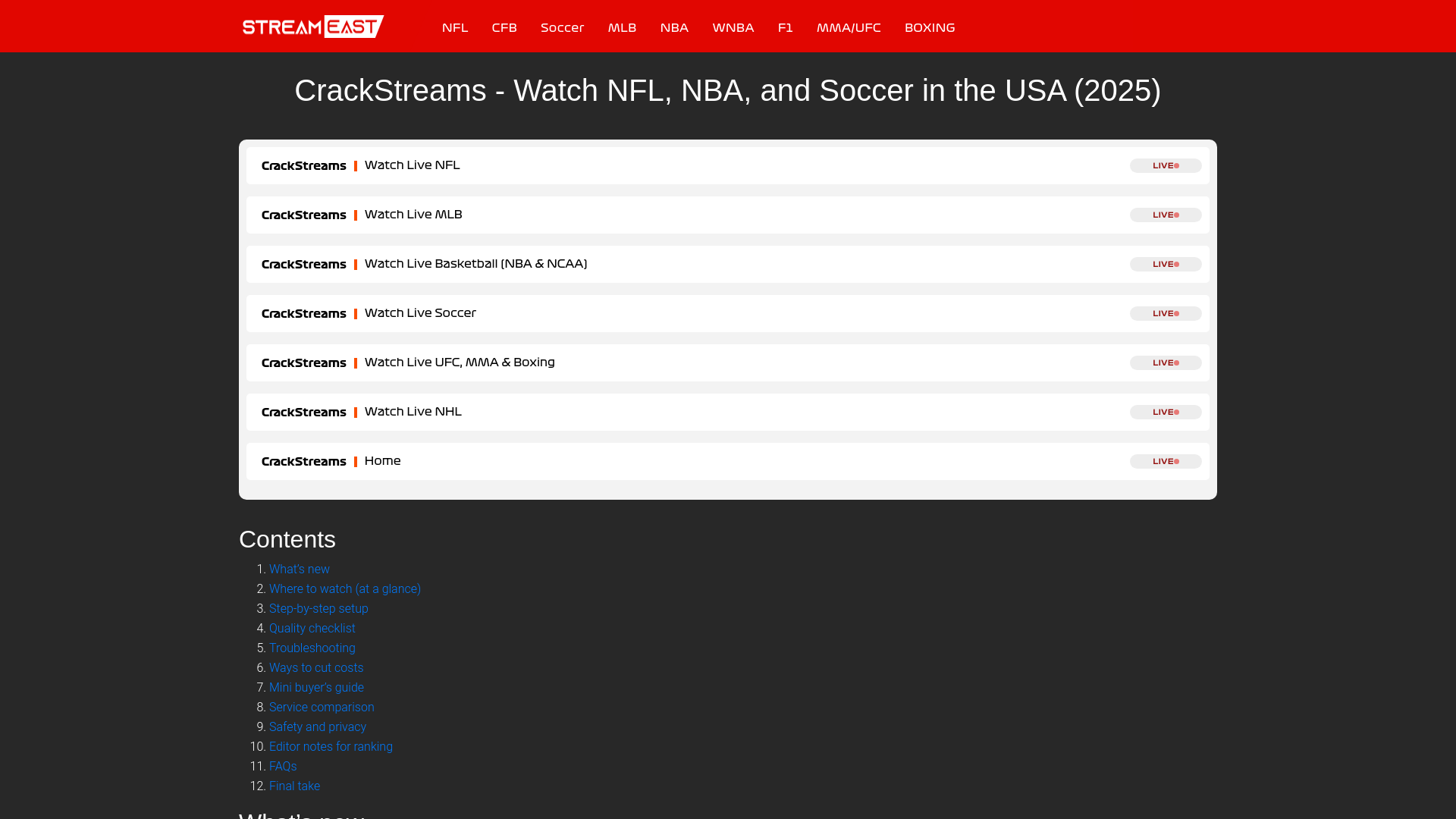The height and width of the screenshot is (819, 1456).
Task: Click the LIVE badge on MLB row
Action: 1166,215
